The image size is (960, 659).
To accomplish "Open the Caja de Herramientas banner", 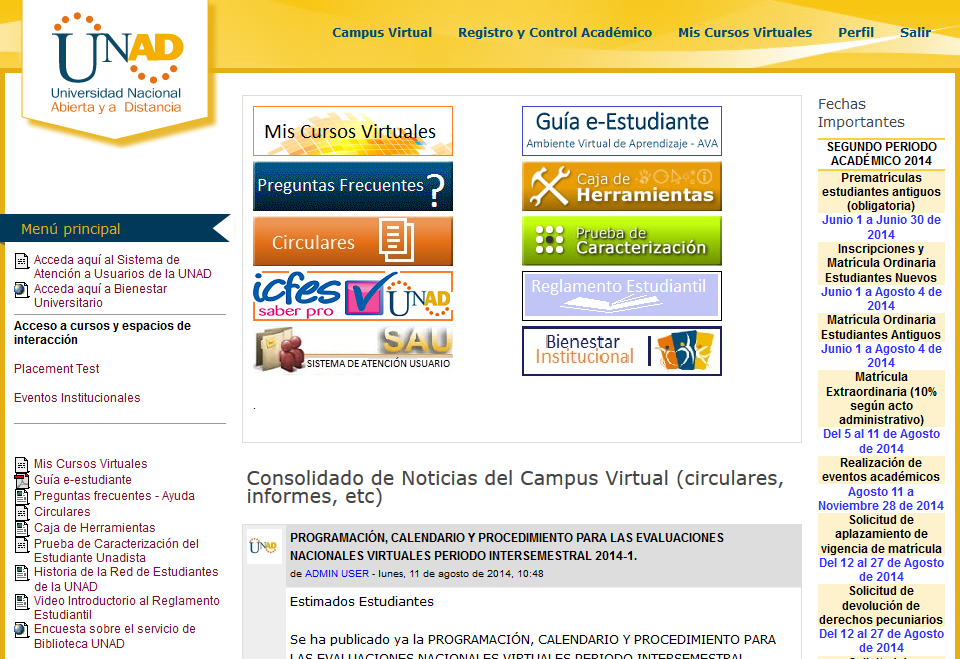I will pos(621,186).
